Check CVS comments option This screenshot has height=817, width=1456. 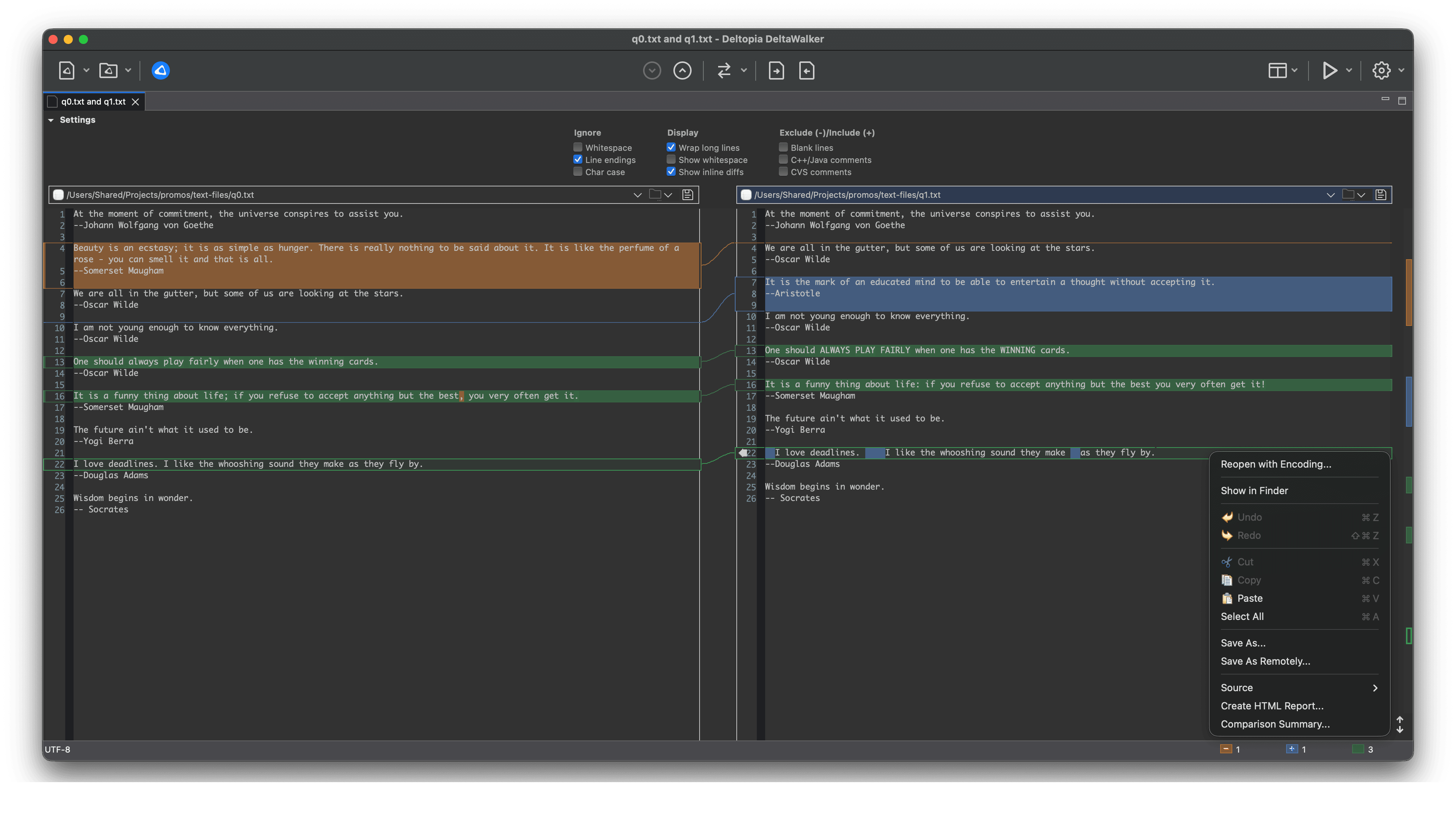[783, 172]
